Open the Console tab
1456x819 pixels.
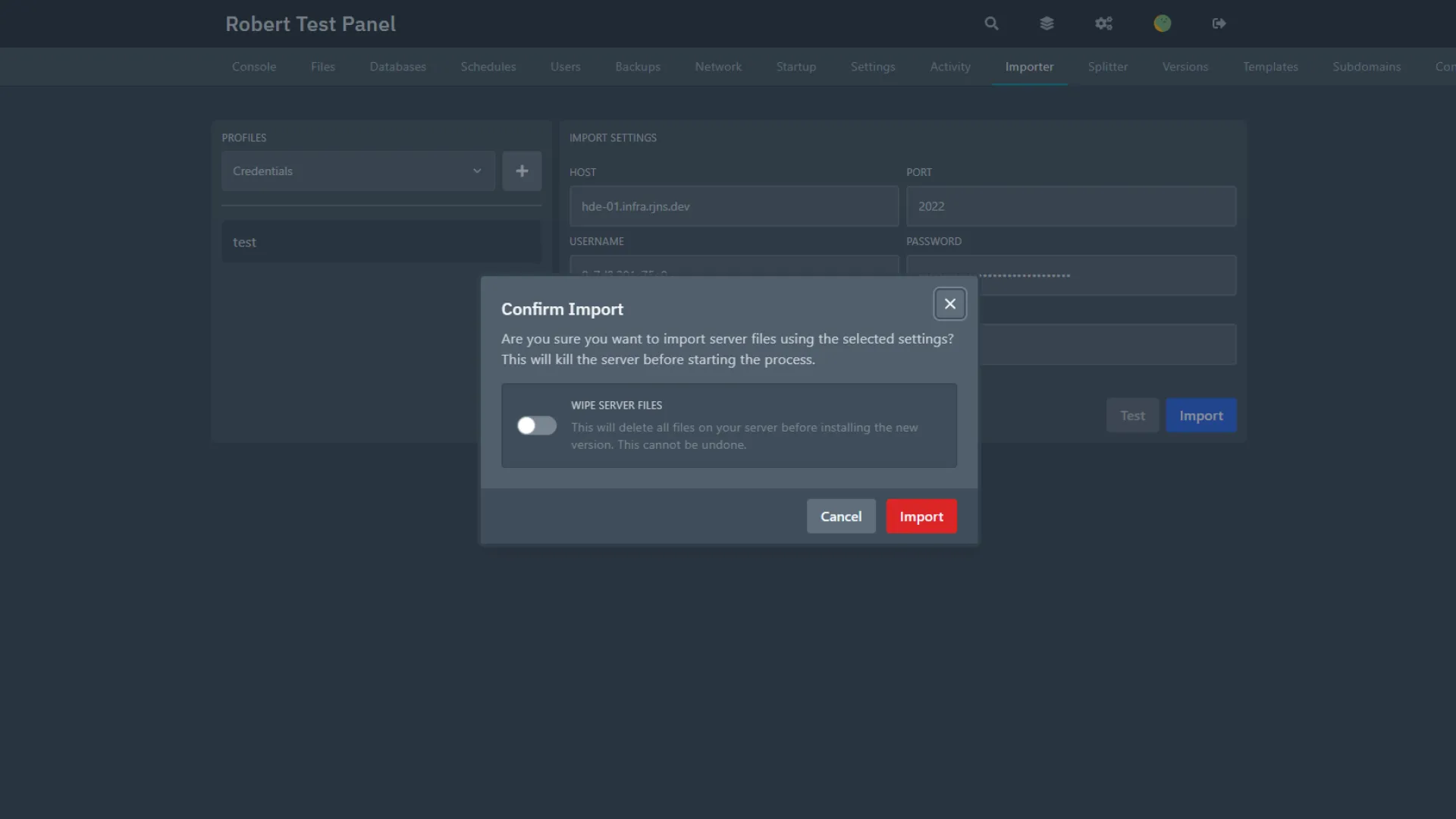point(254,67)
